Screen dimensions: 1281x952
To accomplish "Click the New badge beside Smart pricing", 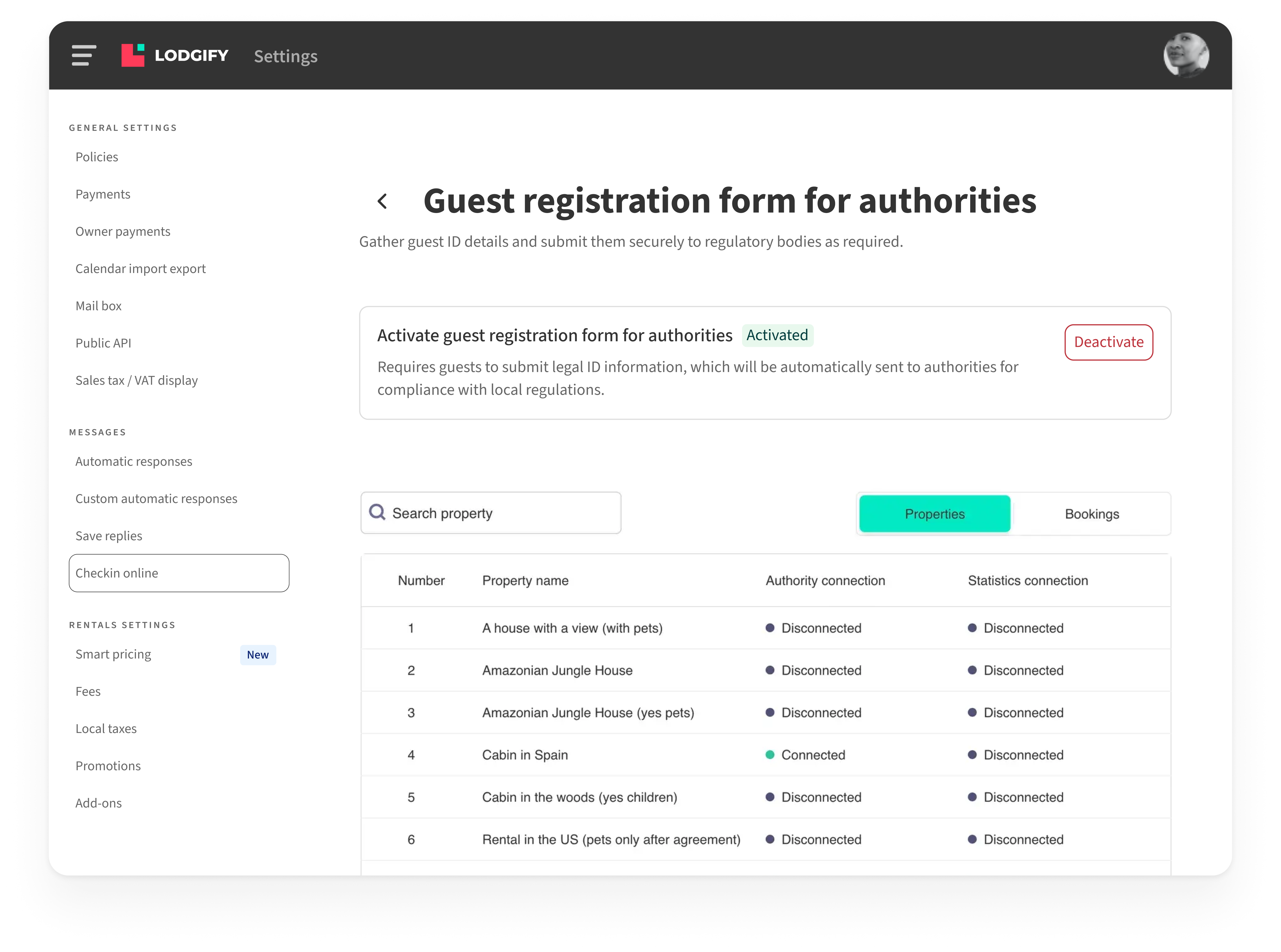I will coord(258,655).
